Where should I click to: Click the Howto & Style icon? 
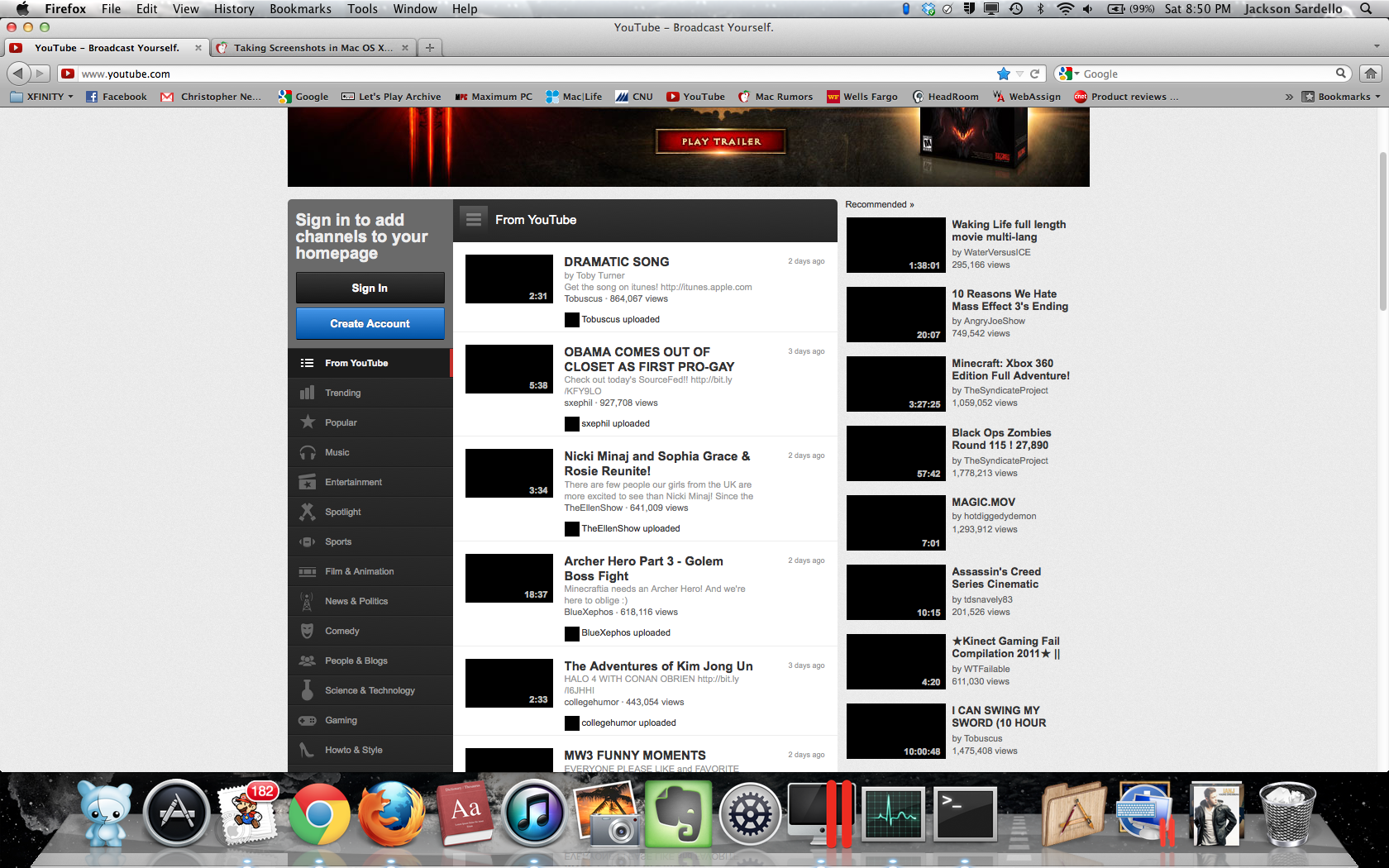click(x=307, y=750)
